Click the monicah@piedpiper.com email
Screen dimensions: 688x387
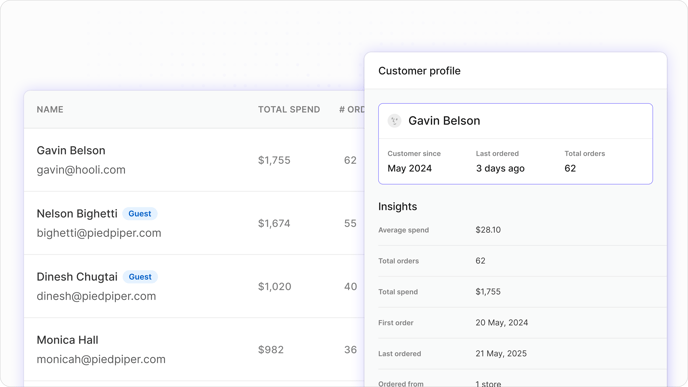pos(101,359)
